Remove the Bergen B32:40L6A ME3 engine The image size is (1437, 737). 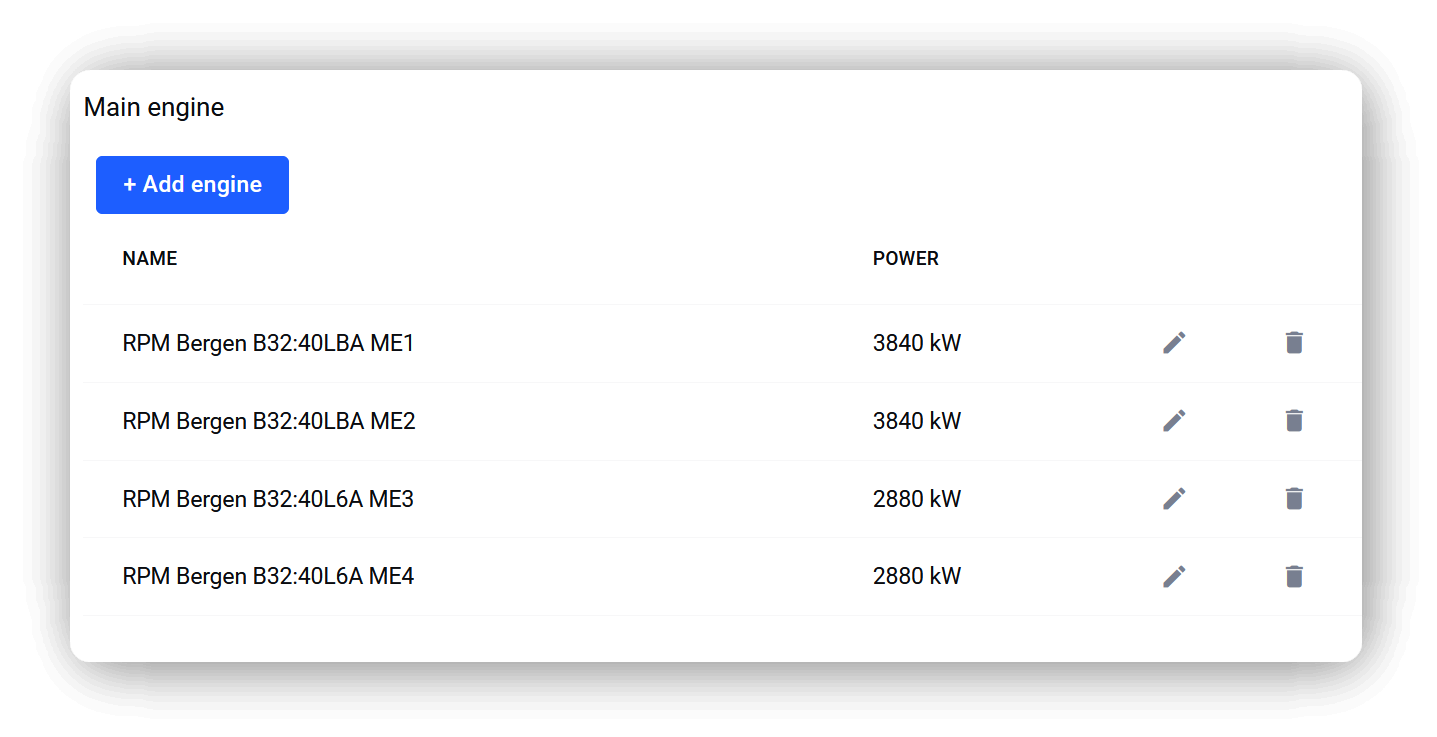point(1294,499)
